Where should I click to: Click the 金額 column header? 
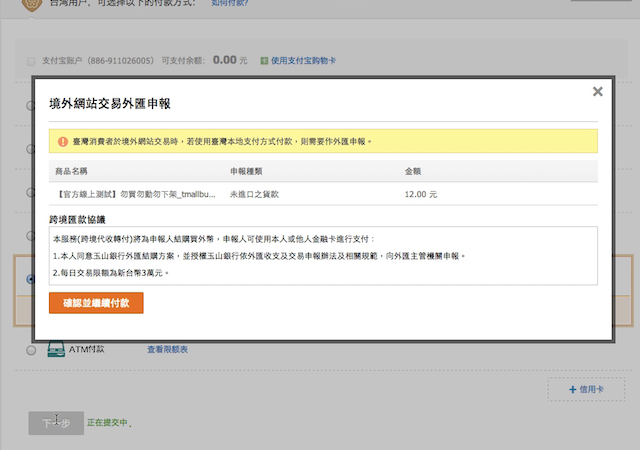tap(413, 171)
